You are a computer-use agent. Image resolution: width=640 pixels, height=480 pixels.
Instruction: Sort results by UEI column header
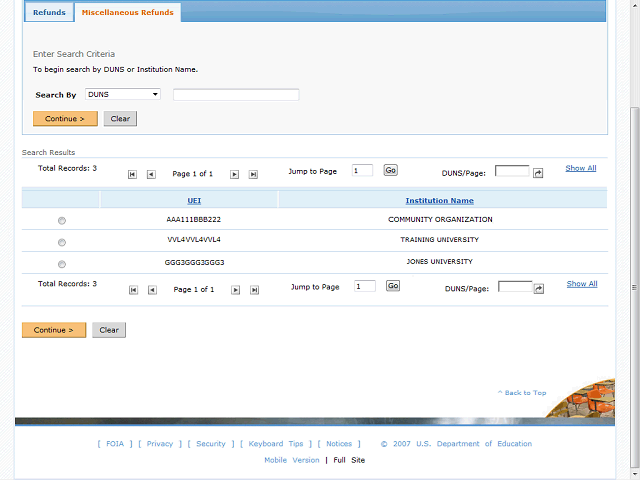194,201
